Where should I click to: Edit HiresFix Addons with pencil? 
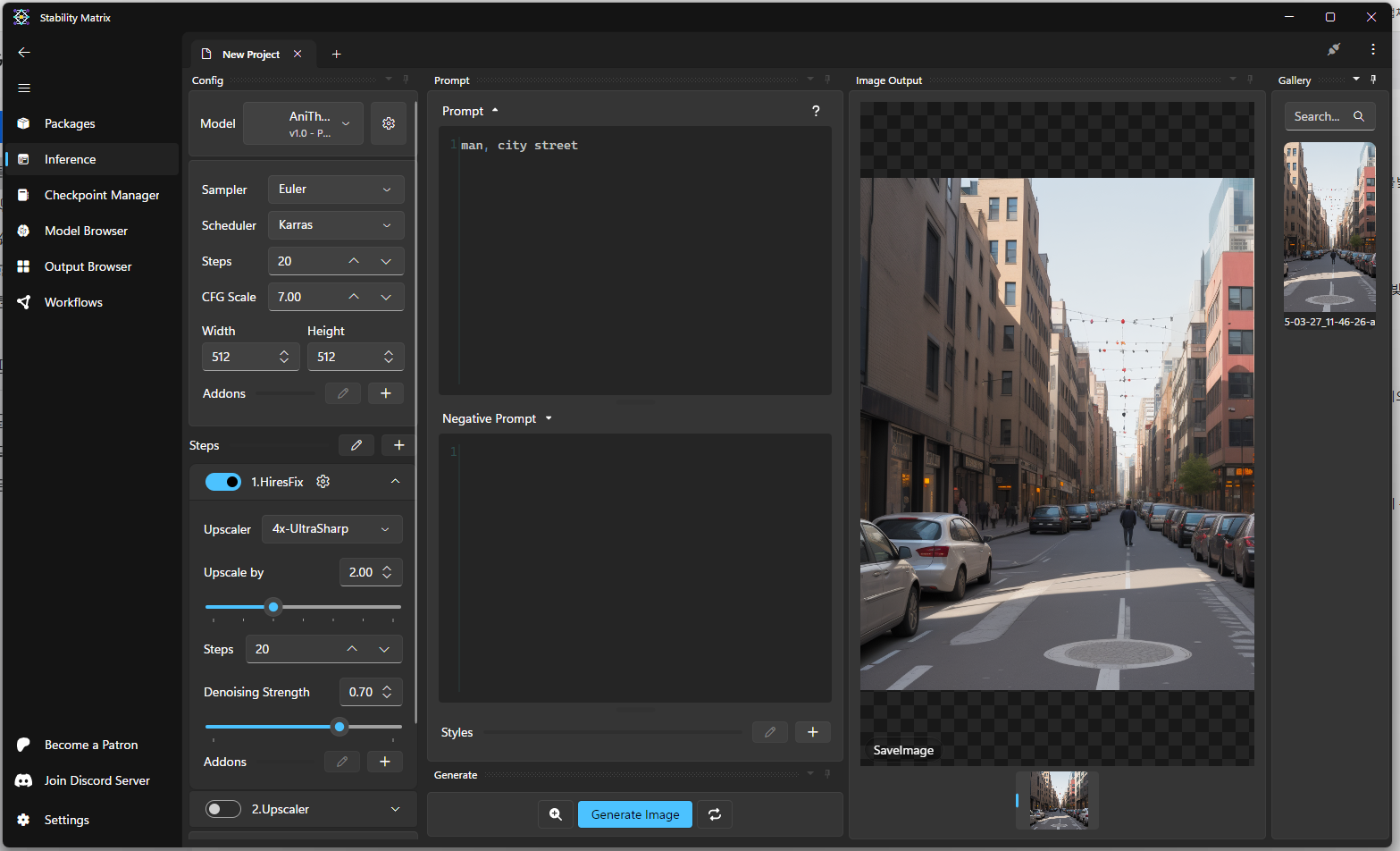342,762
